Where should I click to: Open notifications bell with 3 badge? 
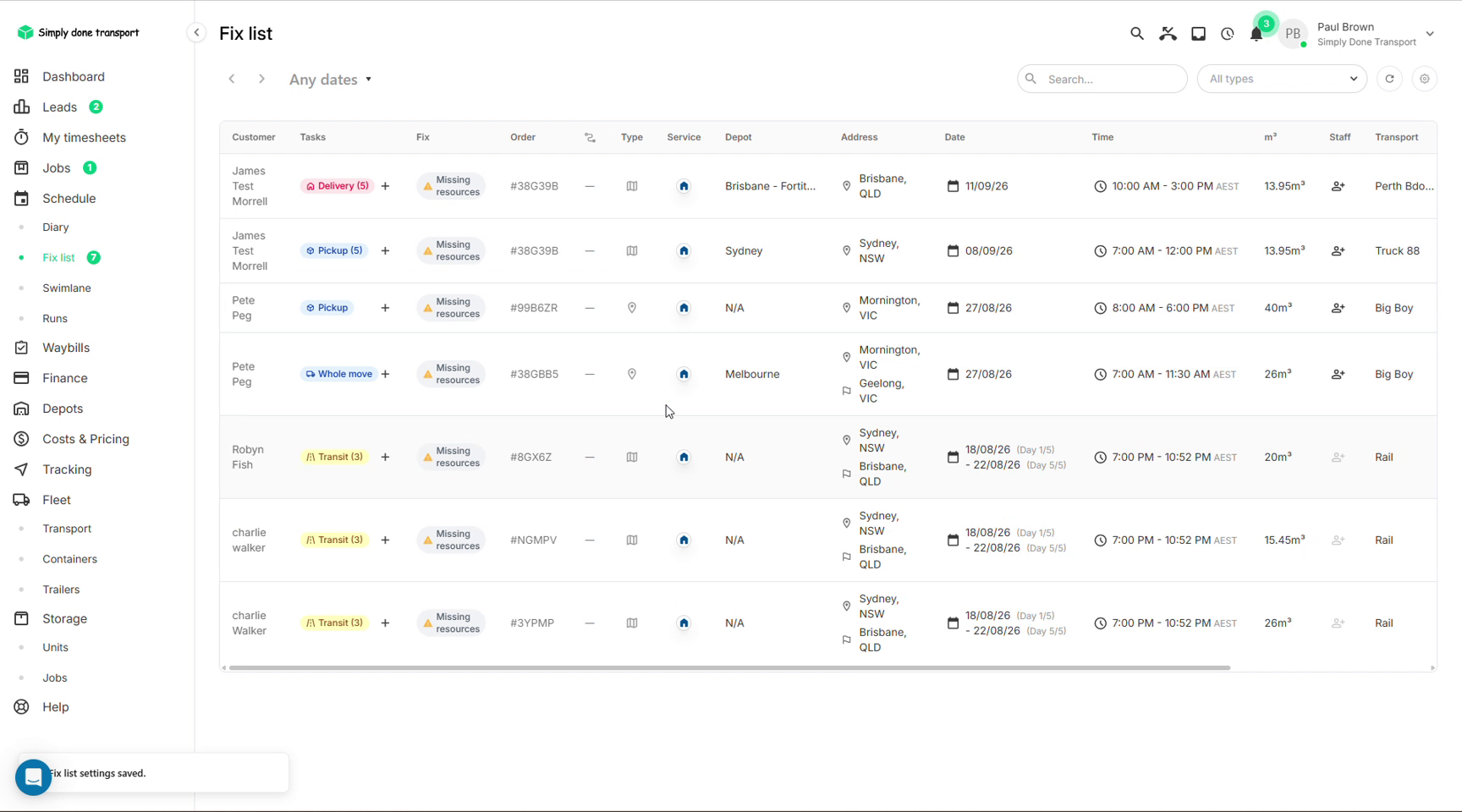point(1256,34)
